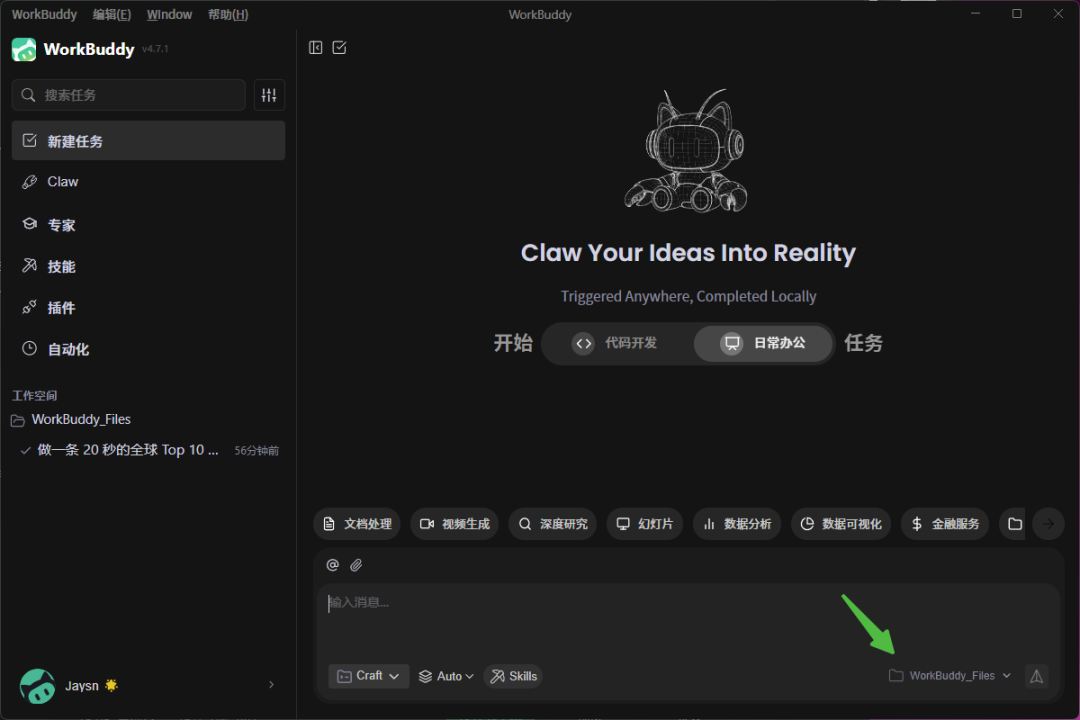Open 技能 skills section
Image resolution: width=1080 pixels, height=720 pixels.
(148, 266)
